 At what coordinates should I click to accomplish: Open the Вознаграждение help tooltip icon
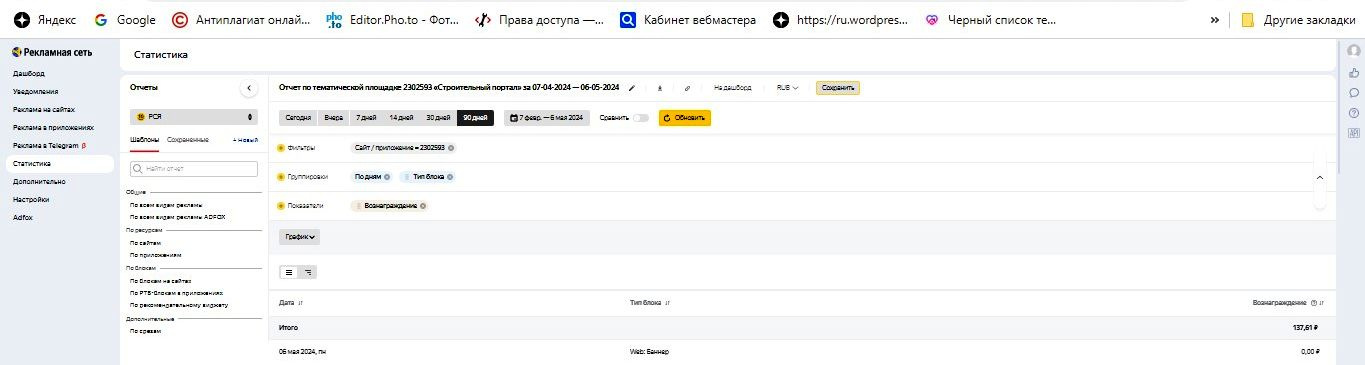click(x=1313, y=302)
